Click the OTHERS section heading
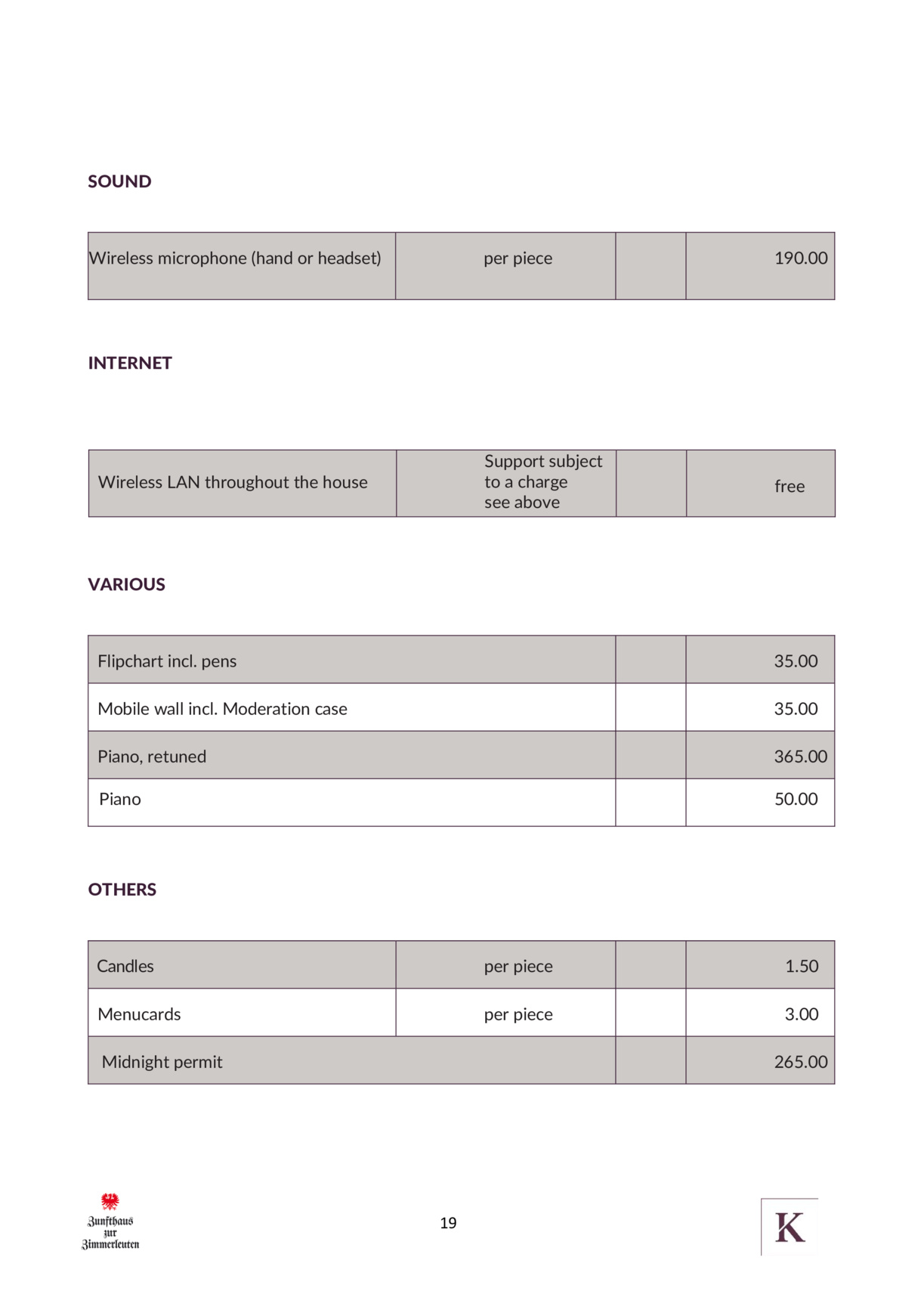This screenshot has height=1306, width=924. coord(122,890)
